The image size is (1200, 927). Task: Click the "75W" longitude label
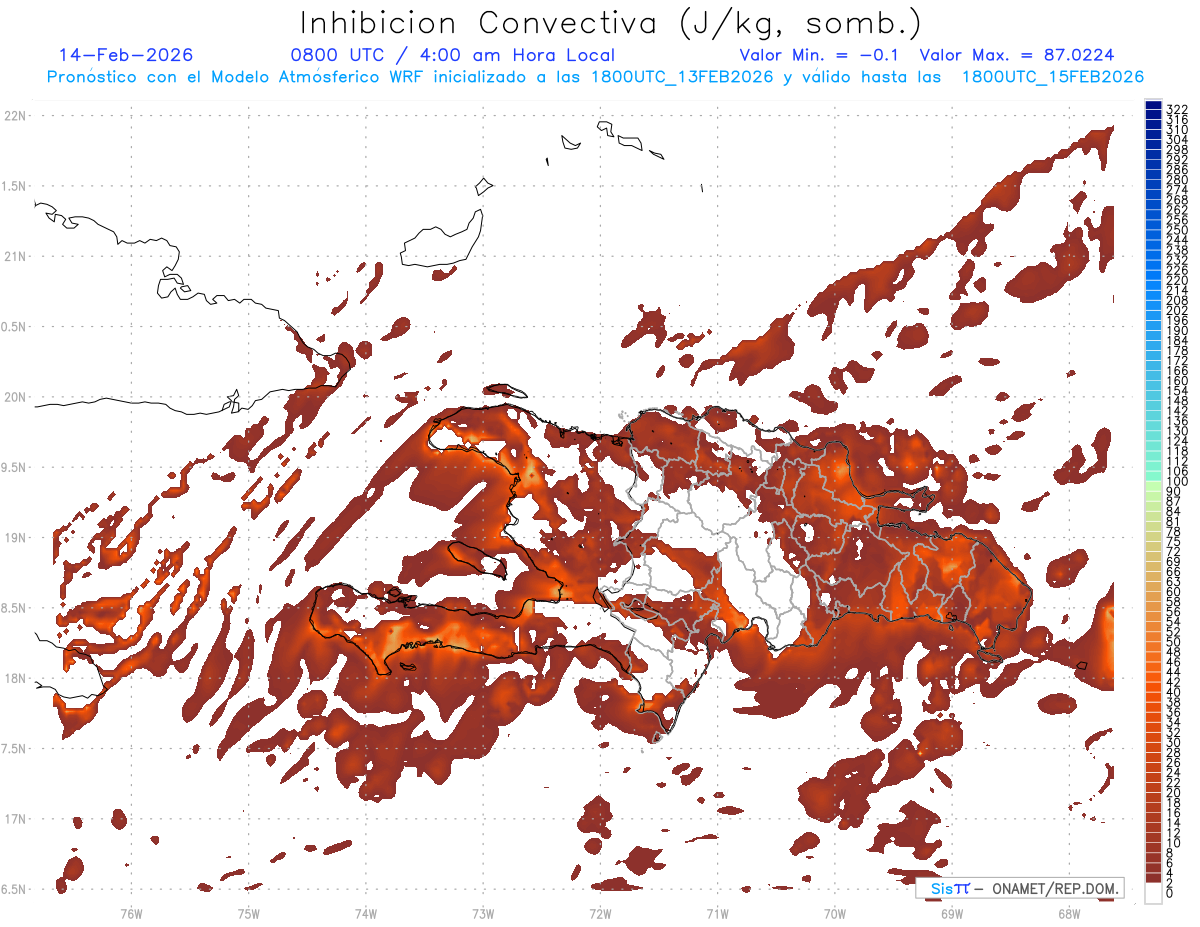[248, 913]
